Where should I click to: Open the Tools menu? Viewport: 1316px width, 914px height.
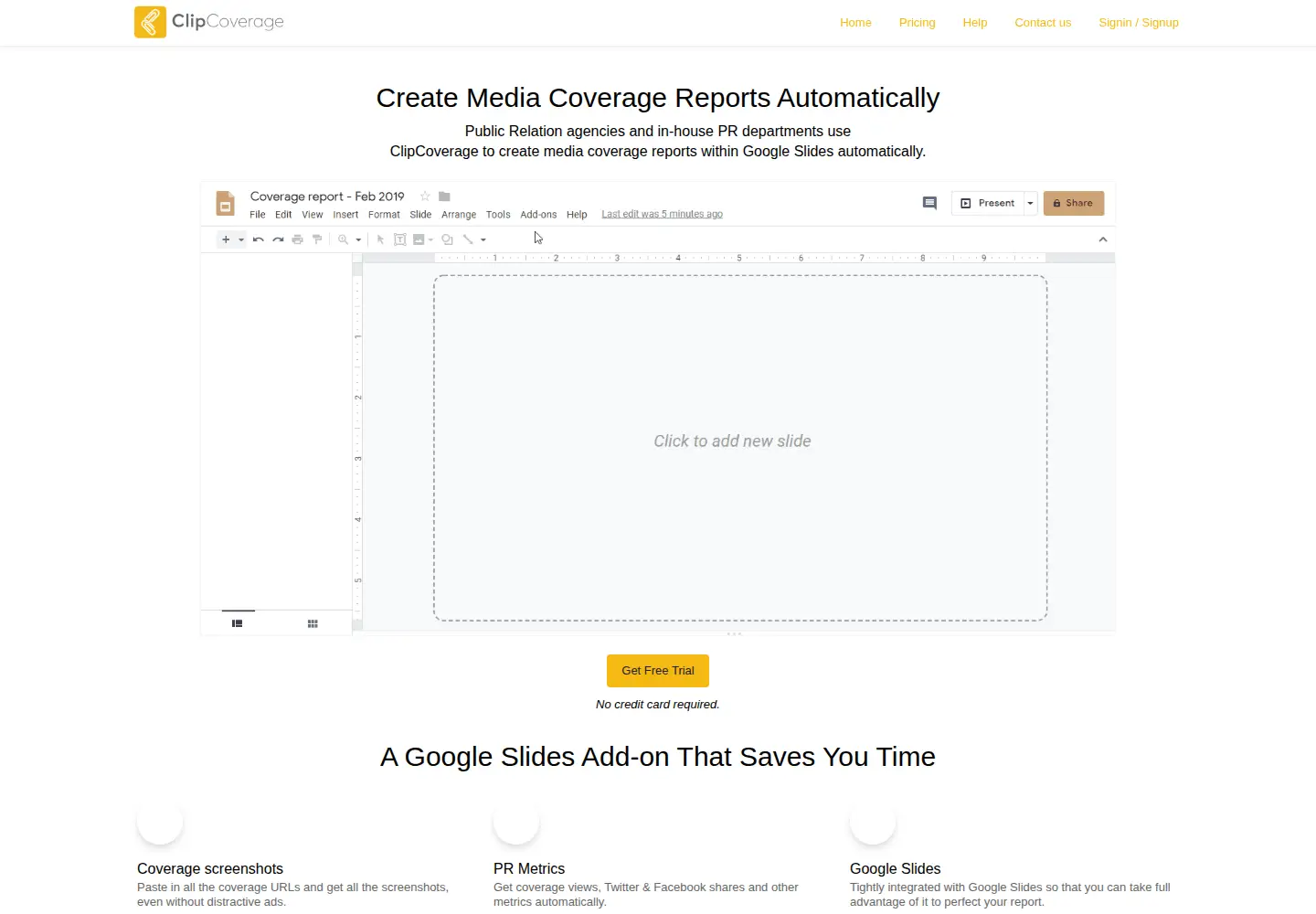pyautogui.click(x=498, y=215)
